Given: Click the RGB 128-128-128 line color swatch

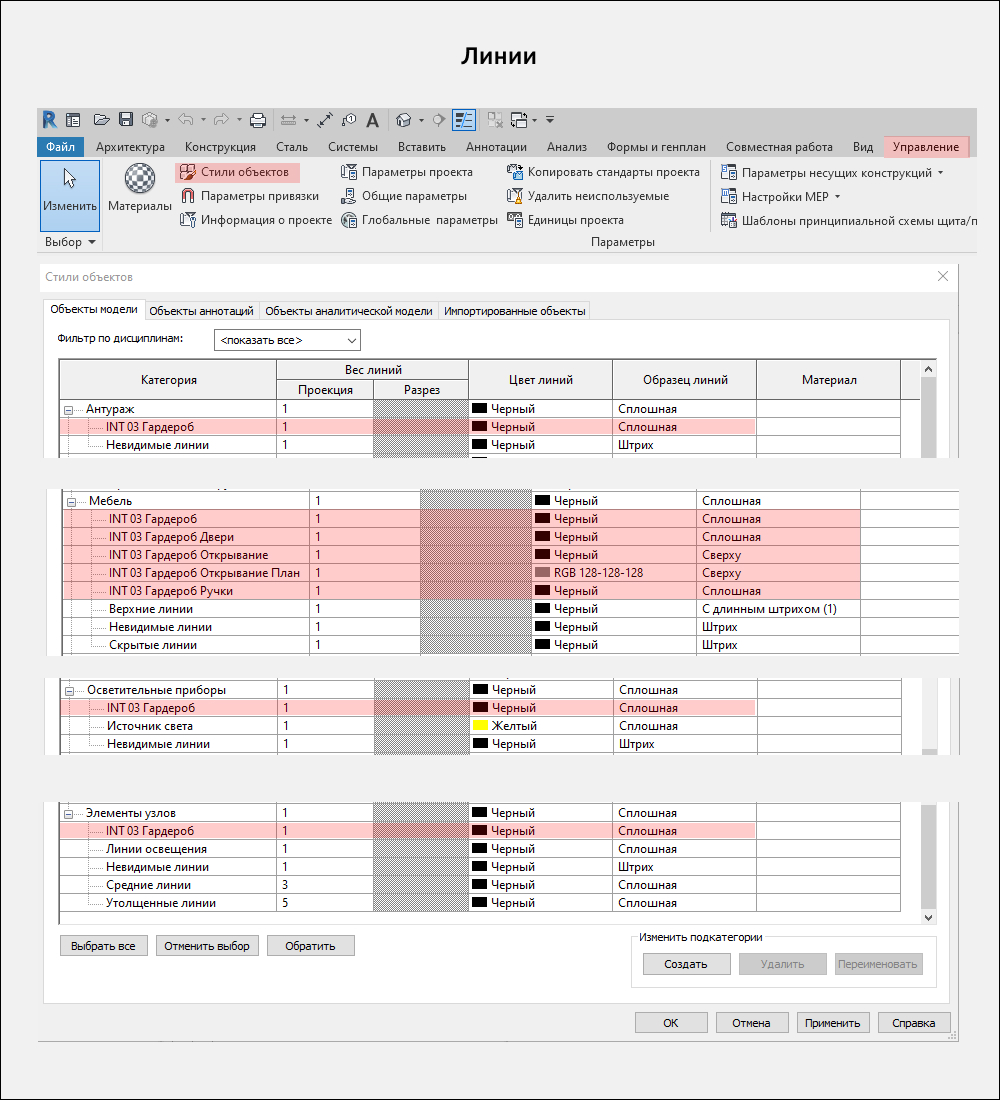Looking at the screenshot, I should [x=542, y=572].
